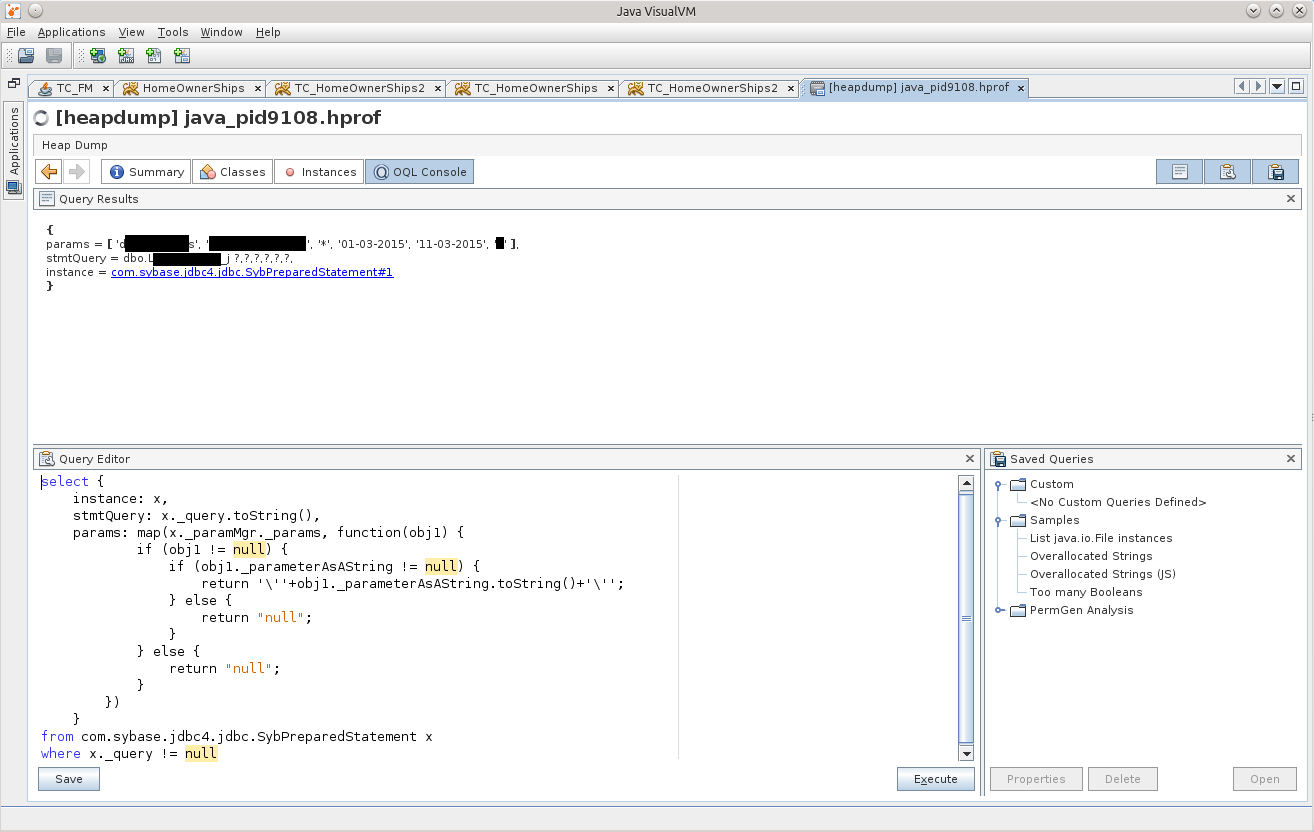This screenshot has height=832, width=1314.
Task: Click the Delete button
Action: point(1123,779)
